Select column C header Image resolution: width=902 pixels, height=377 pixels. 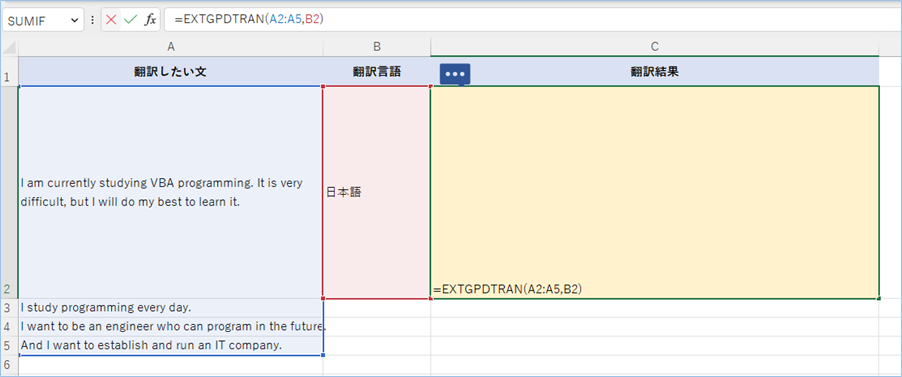tap(655, 48)
